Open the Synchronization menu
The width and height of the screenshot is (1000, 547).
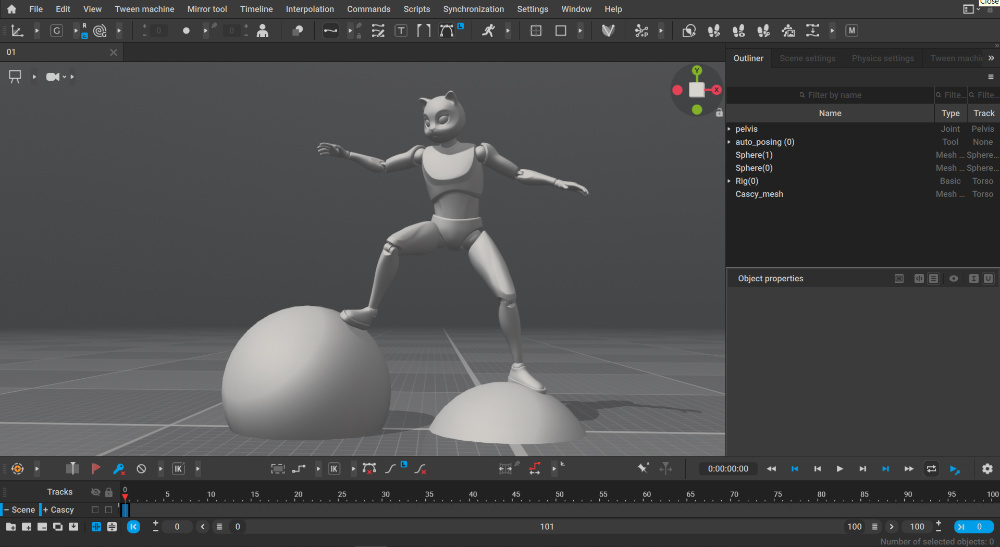pos(473,9)
